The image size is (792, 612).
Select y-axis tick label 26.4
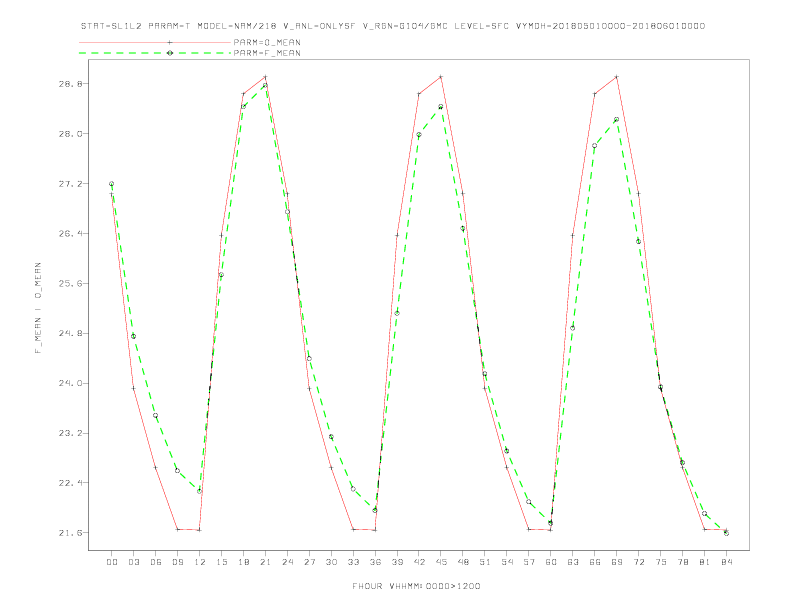tap(71, 234)
